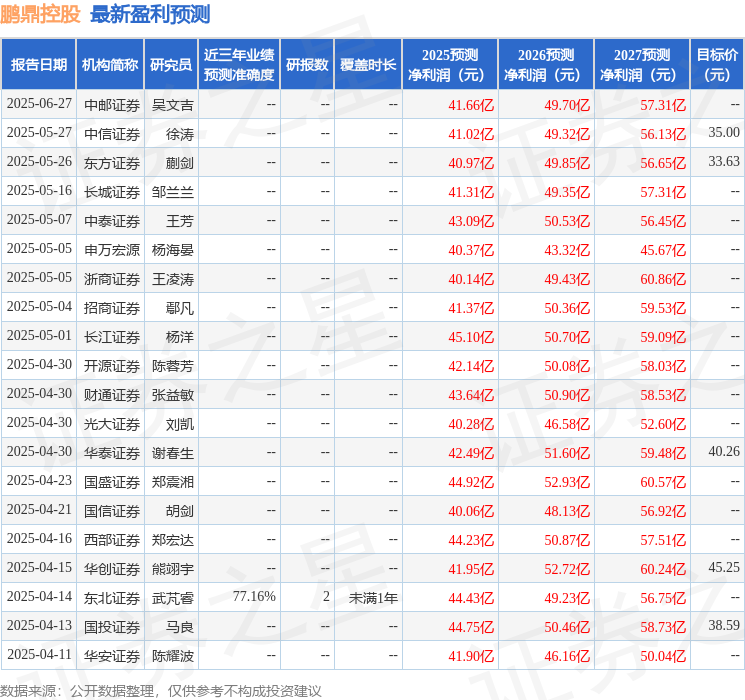Click the 研报数 column header

pyautogui.click(x=307, y=65)
